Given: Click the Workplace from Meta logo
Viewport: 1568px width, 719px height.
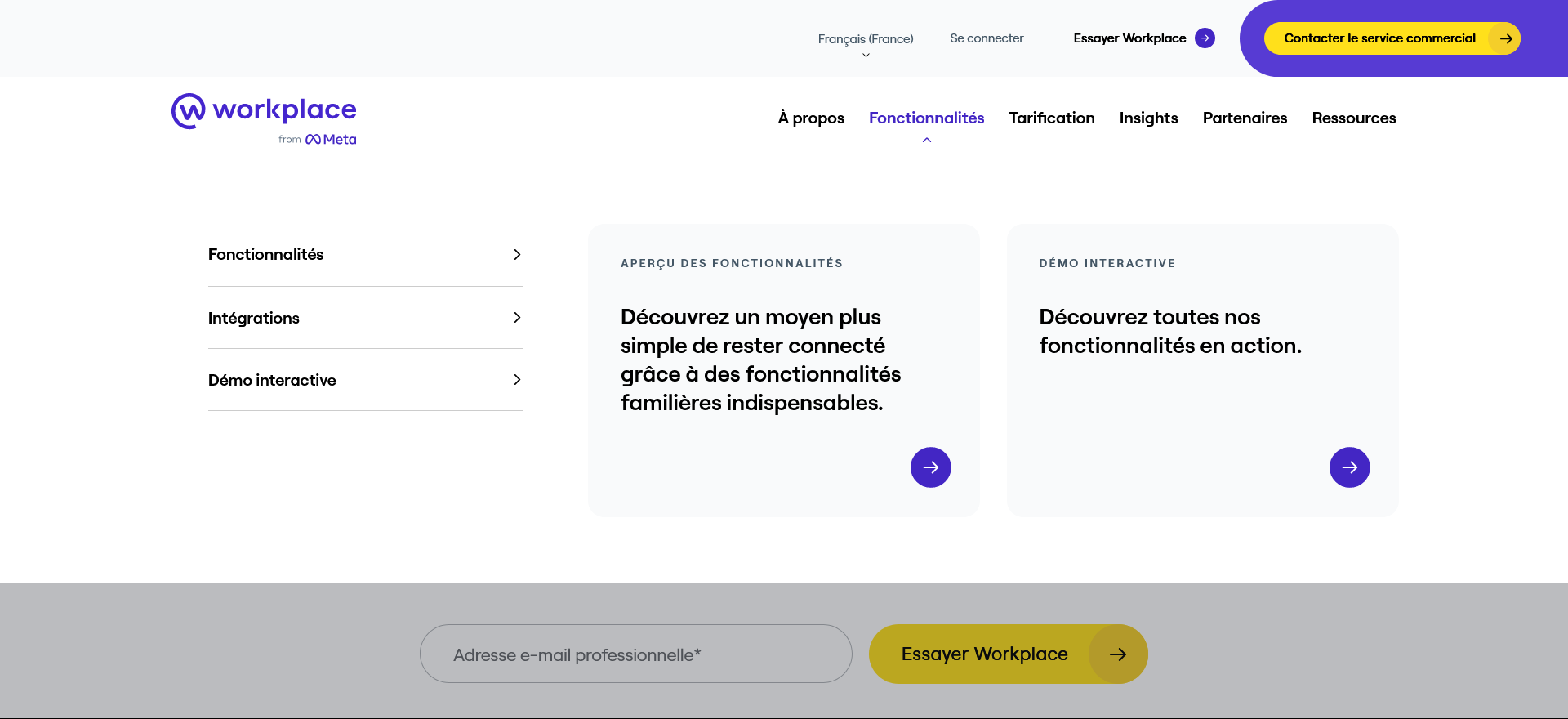Looking at the screenshot, I should 264,119.
